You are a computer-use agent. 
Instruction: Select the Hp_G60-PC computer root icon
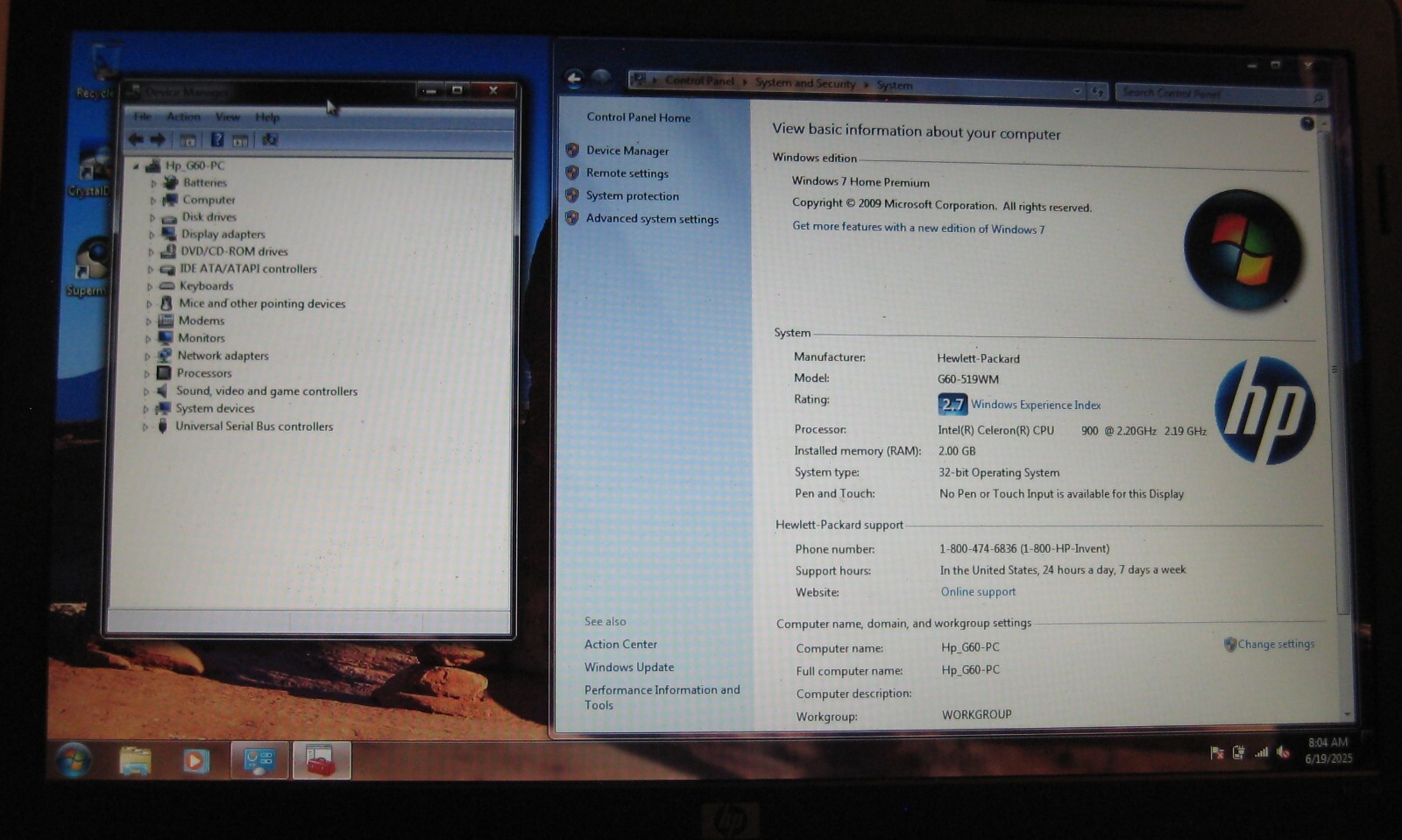pyautogui.click(x=153, y=166)
